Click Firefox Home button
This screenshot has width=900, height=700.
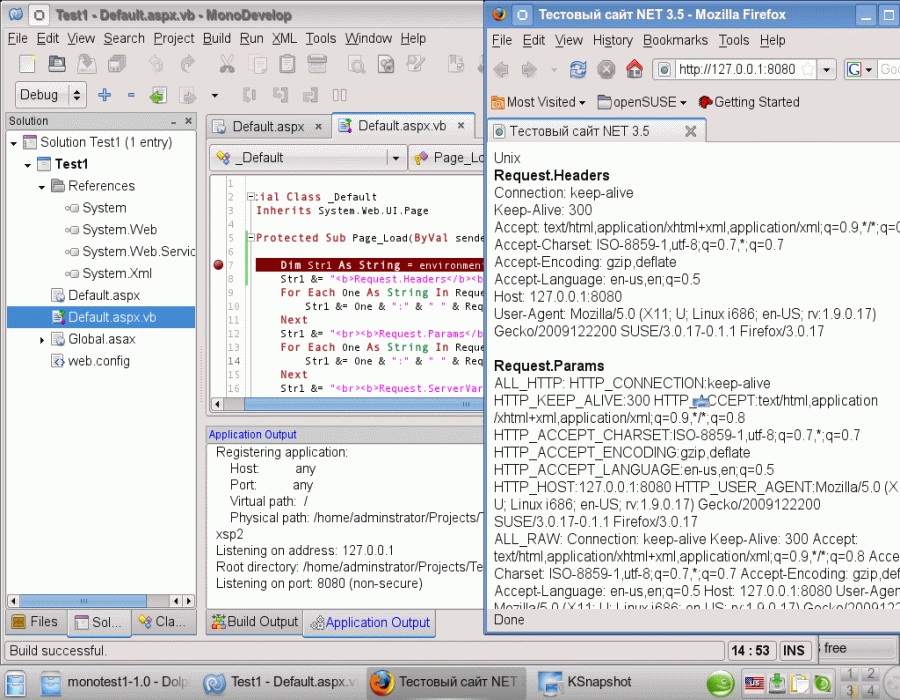click(634, 69)
